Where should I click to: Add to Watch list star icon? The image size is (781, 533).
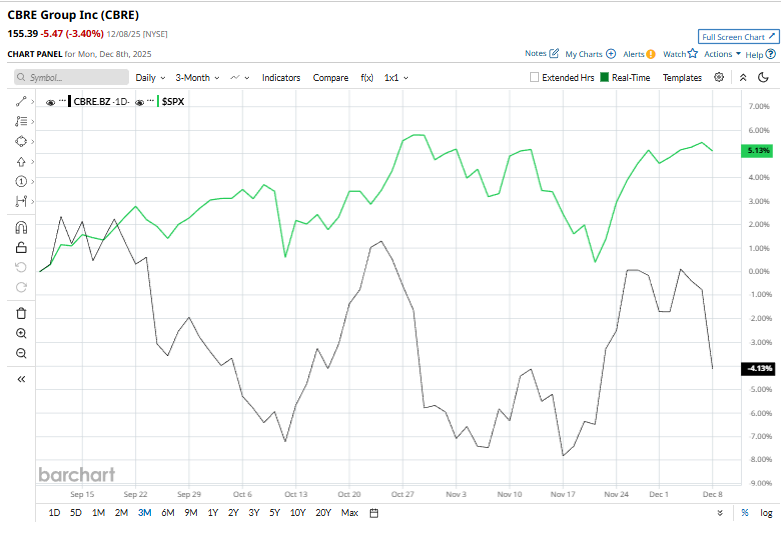pos(692,53)
